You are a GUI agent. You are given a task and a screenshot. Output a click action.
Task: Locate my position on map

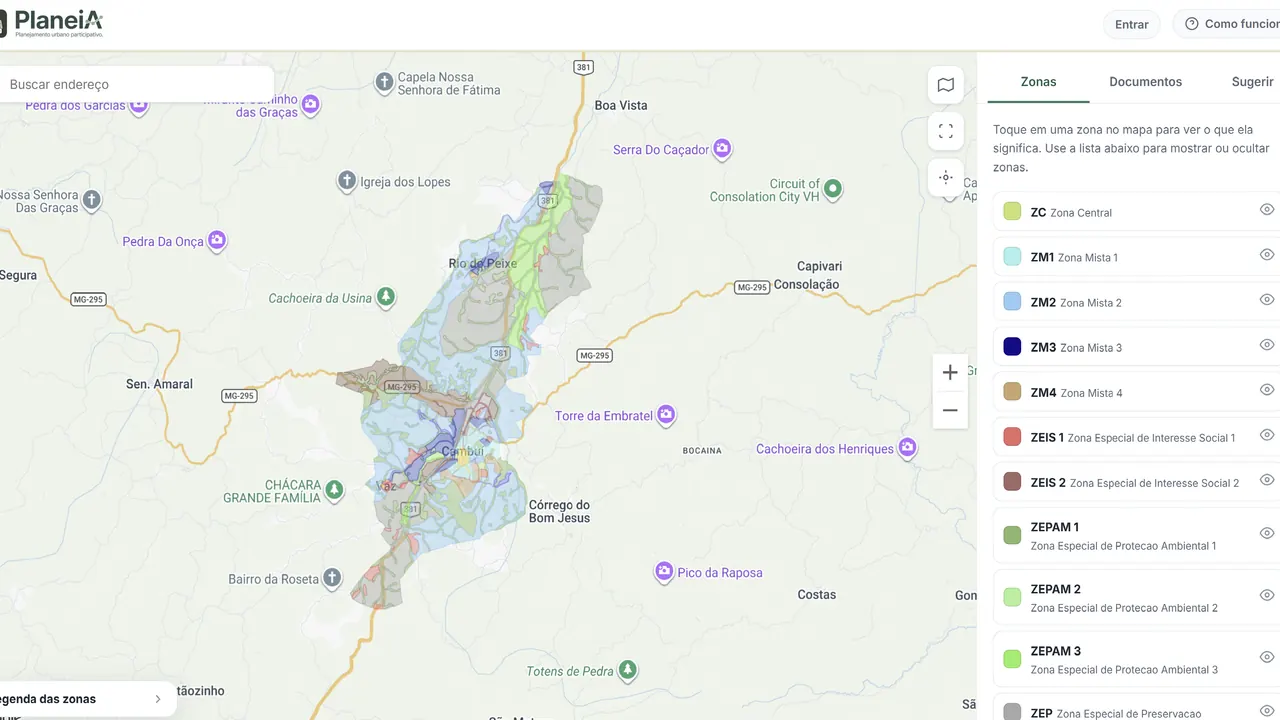(x=946, y=177)
